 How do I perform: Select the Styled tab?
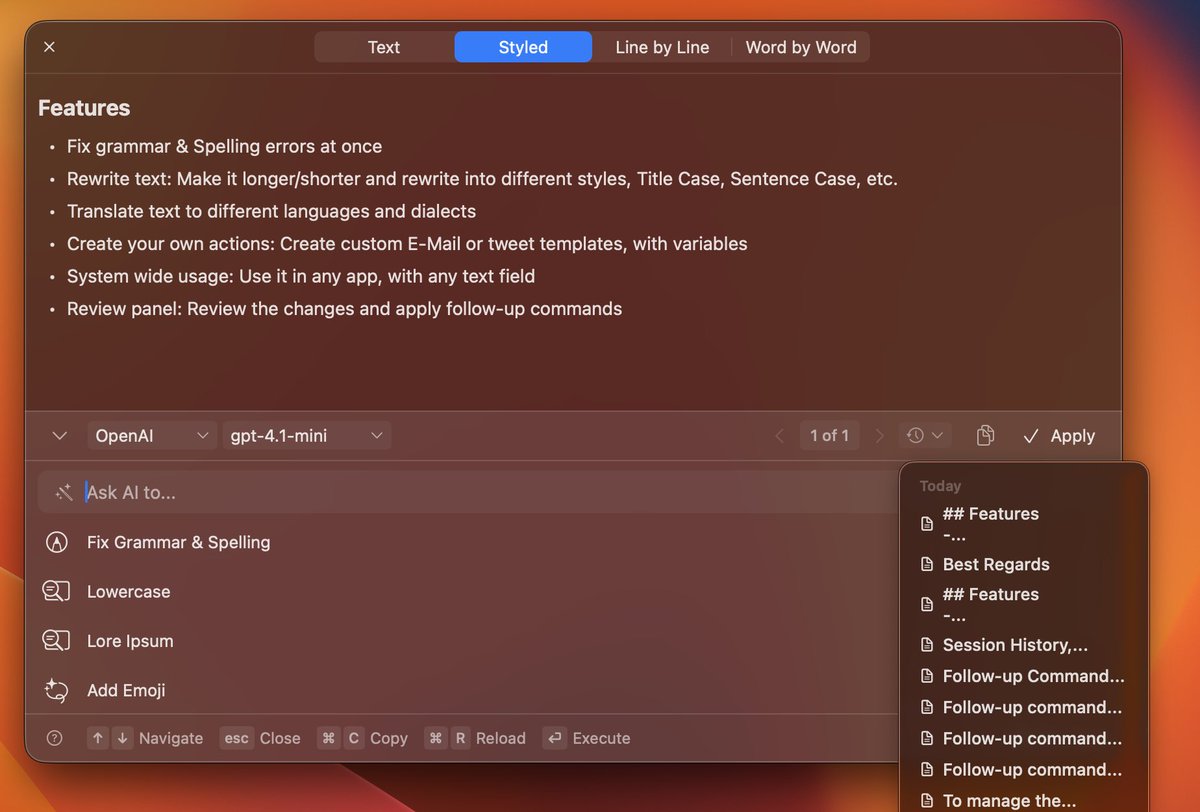click(523, 47)
